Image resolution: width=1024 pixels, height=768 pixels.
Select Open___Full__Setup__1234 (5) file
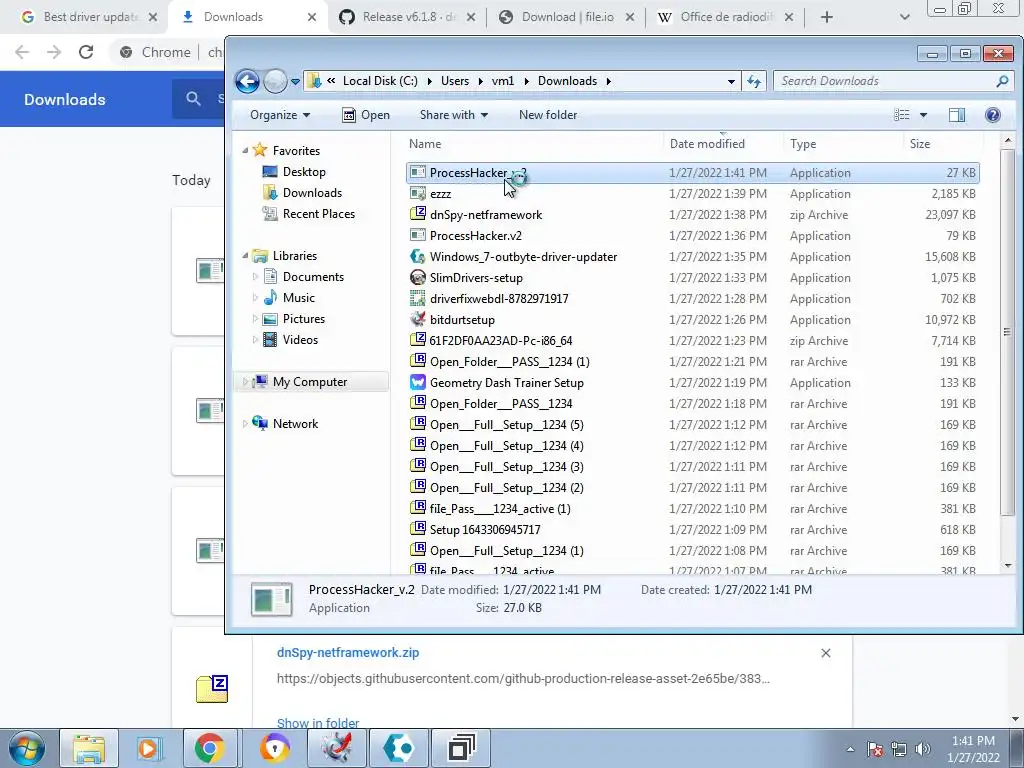(x=693, y=424)
